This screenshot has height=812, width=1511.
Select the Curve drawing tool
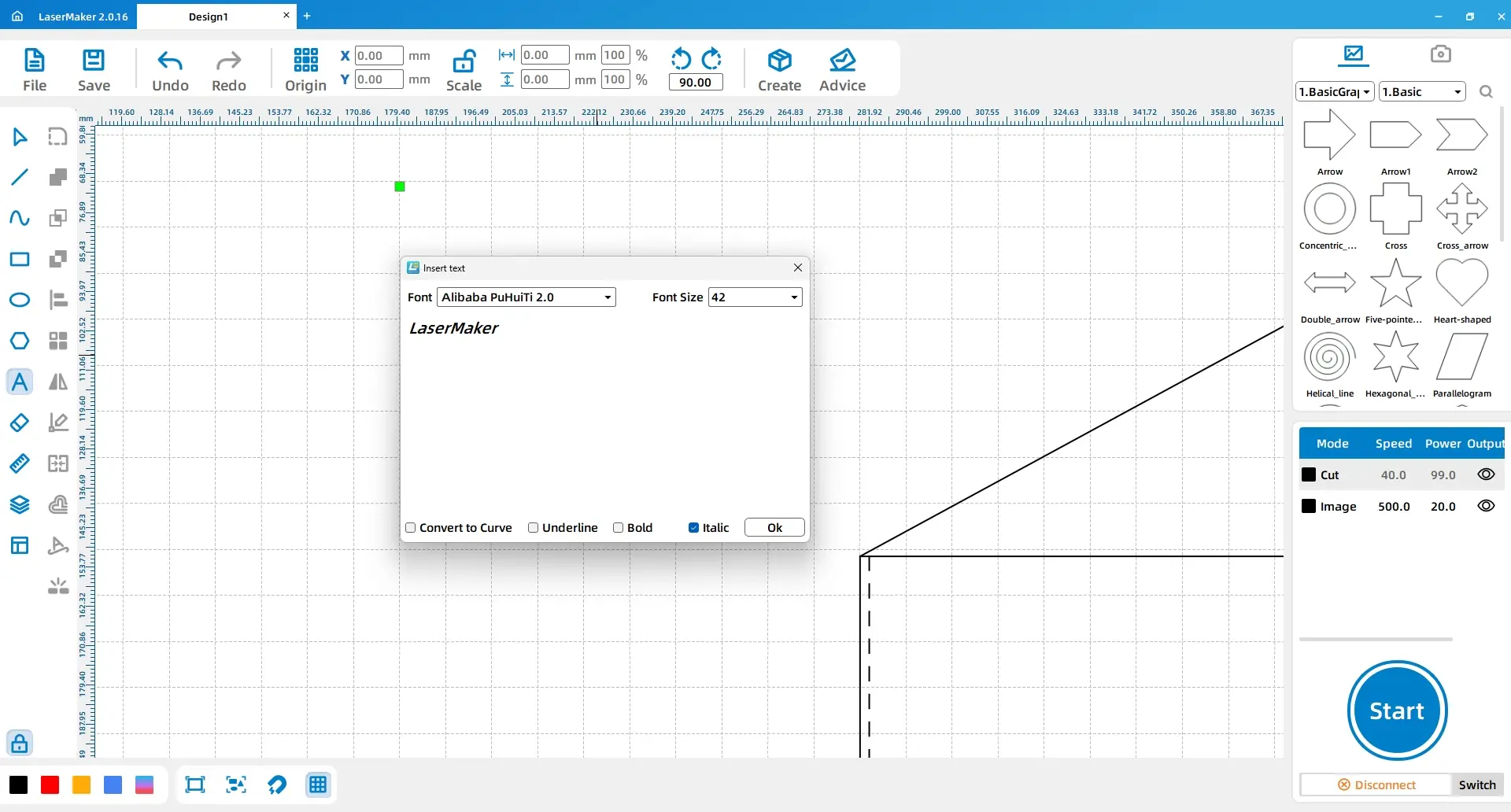[20, 218]
